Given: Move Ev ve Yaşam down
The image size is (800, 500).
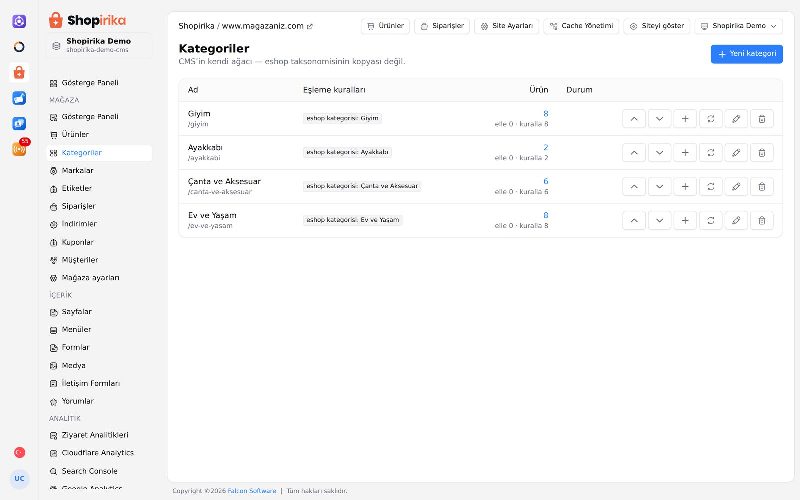Looking at the screenshot, I should [x=659, y=220].
